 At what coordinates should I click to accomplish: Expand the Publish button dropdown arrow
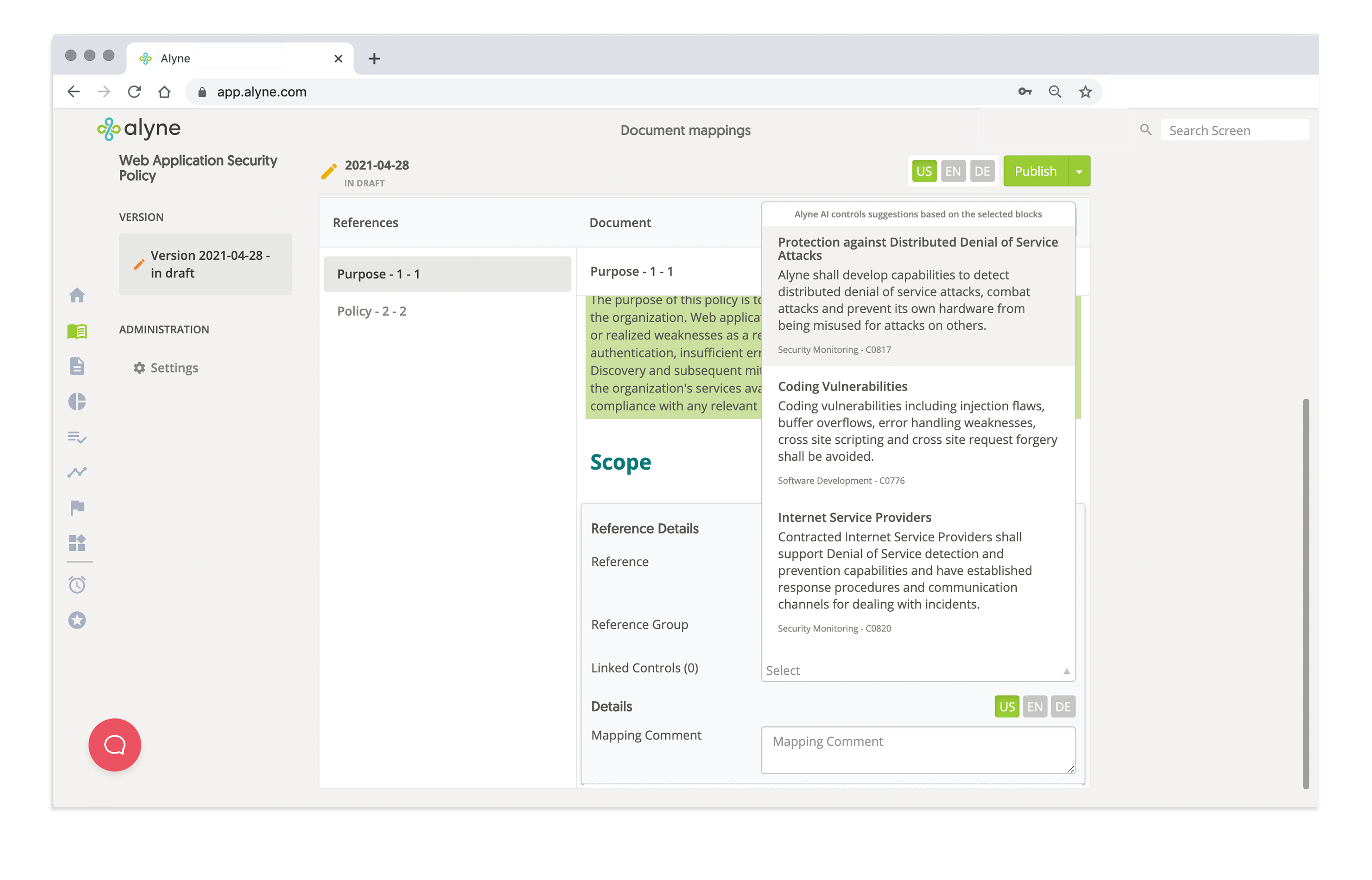coord(1079,172)
